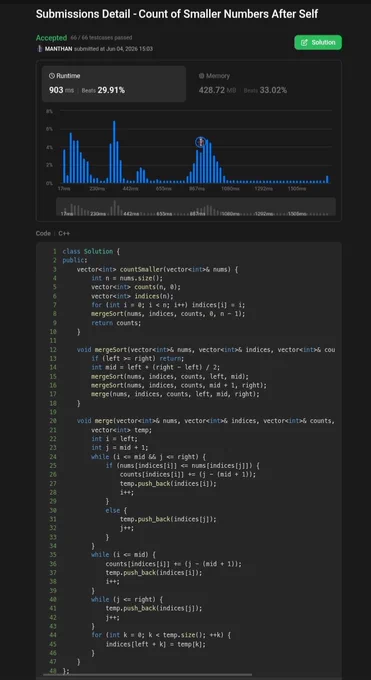371x680 pixels.
Task: Click the edit icon inside Solution button
Action: tap(304, 42)
